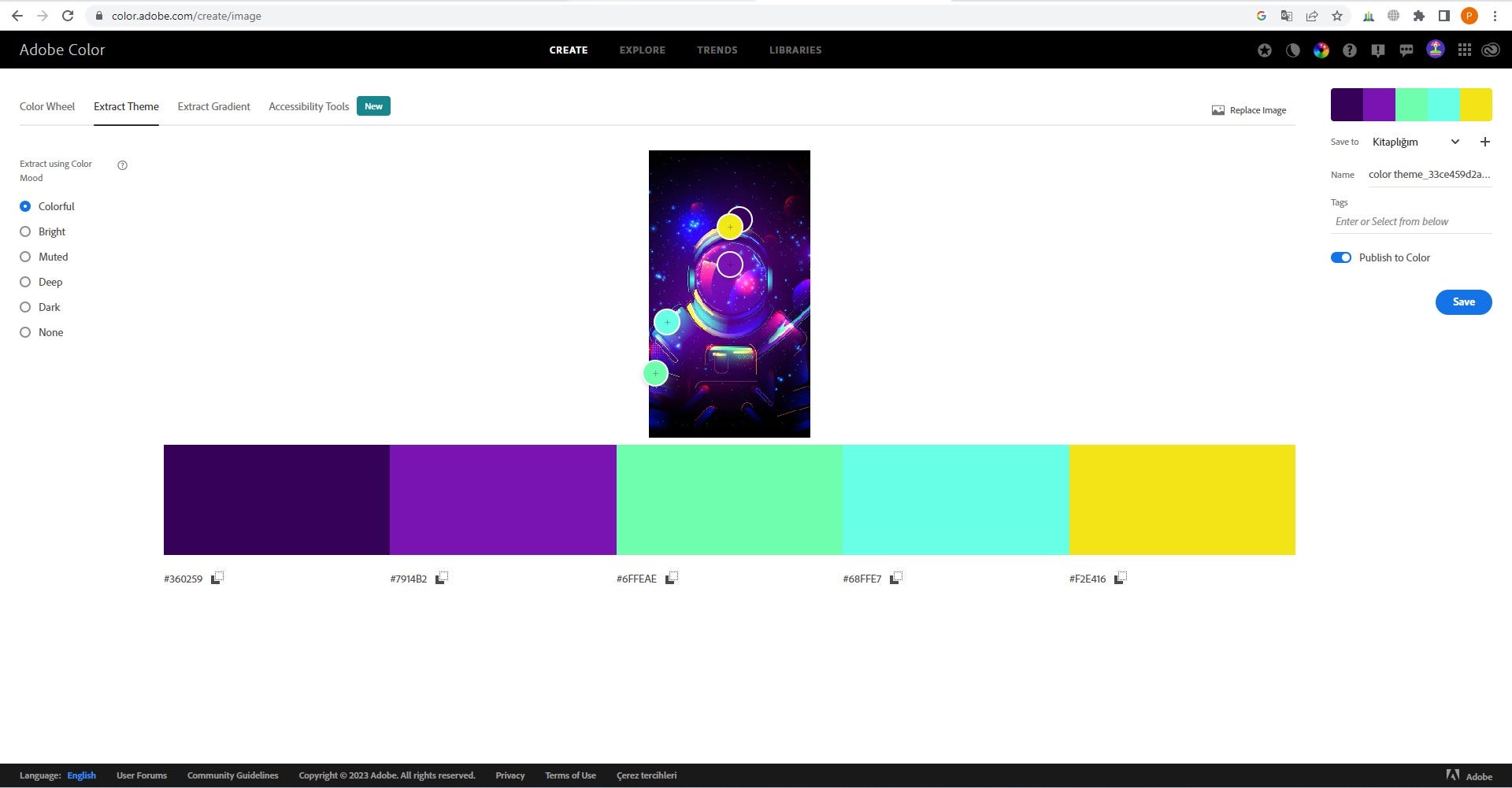Viewport: 1512px width, 788px height.
Task: Open the green-blue extension icon in browser toolbar
Action: point(1369,16)
